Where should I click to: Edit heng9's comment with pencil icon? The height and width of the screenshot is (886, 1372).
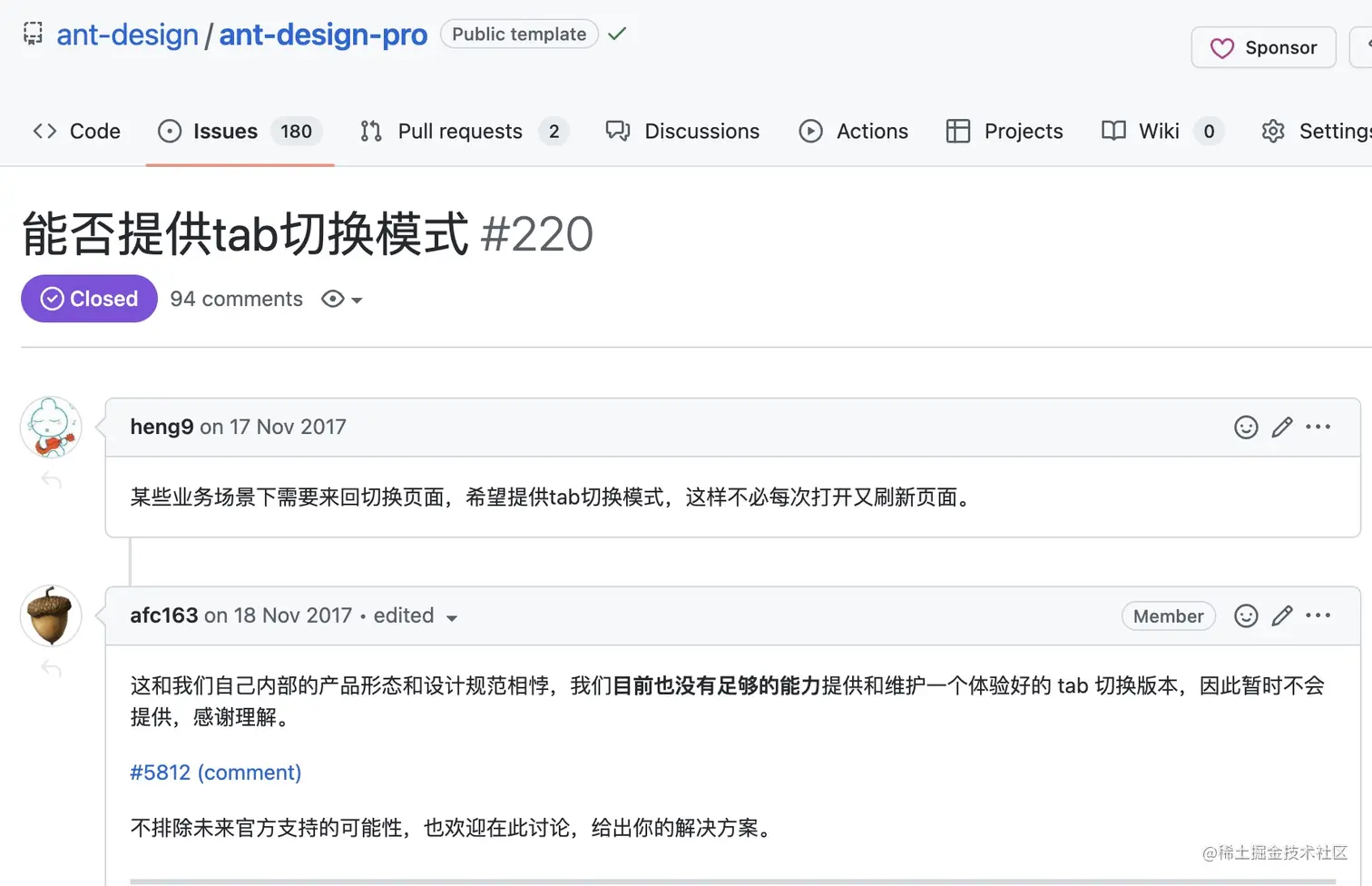pos(1282,427)
